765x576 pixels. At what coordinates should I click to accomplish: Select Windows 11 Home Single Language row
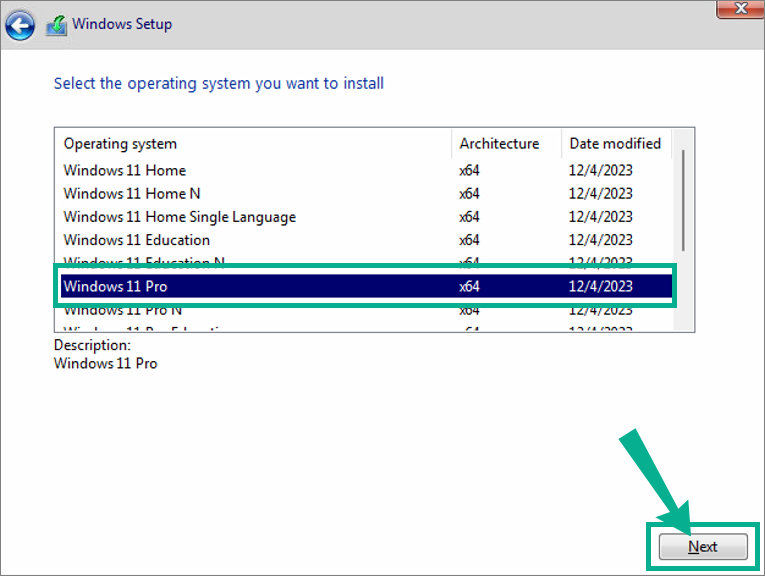pos(366,217)
